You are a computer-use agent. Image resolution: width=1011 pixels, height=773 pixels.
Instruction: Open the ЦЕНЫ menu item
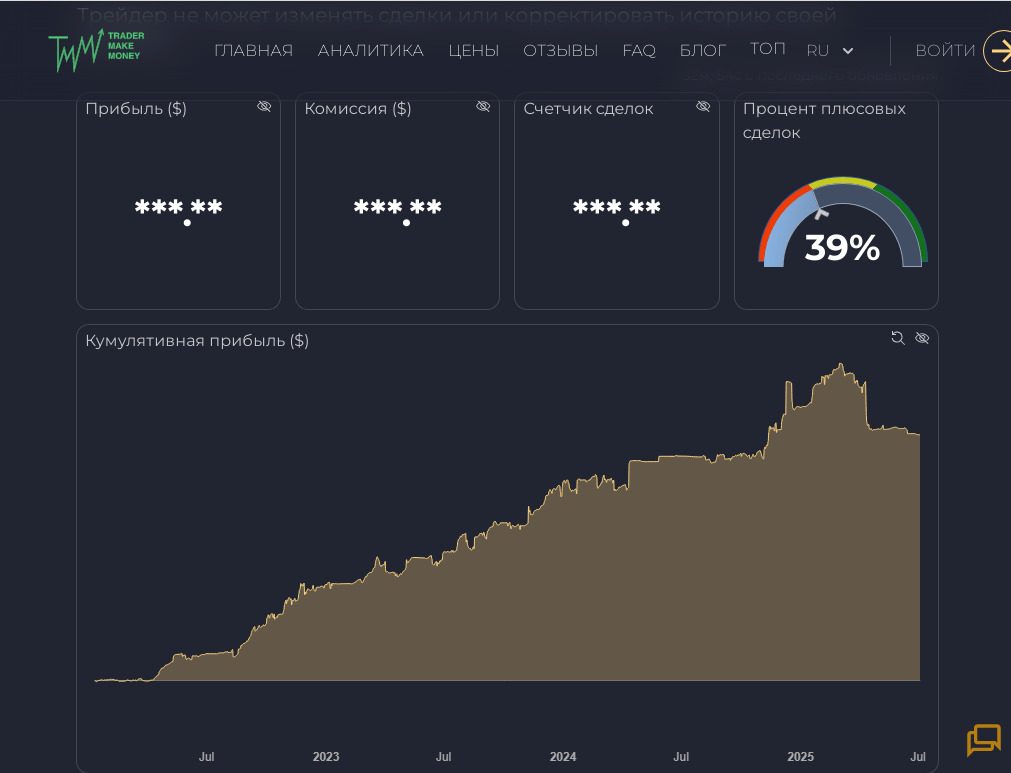pos(473,50)
